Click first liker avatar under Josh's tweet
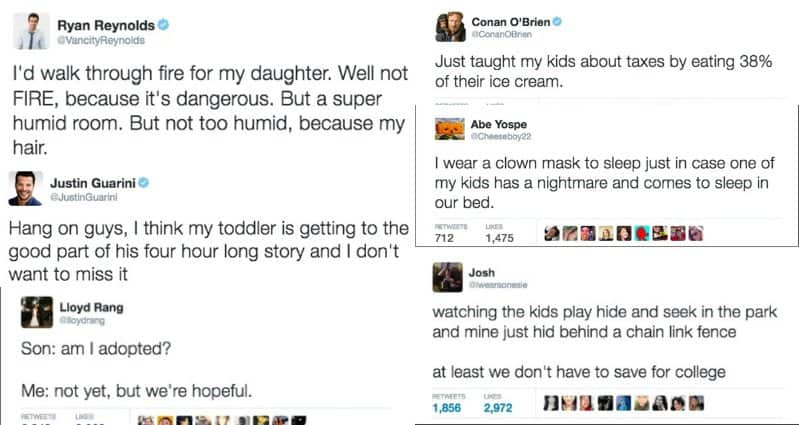The width and height of the screenshot is (799, 425). point(550,404)
